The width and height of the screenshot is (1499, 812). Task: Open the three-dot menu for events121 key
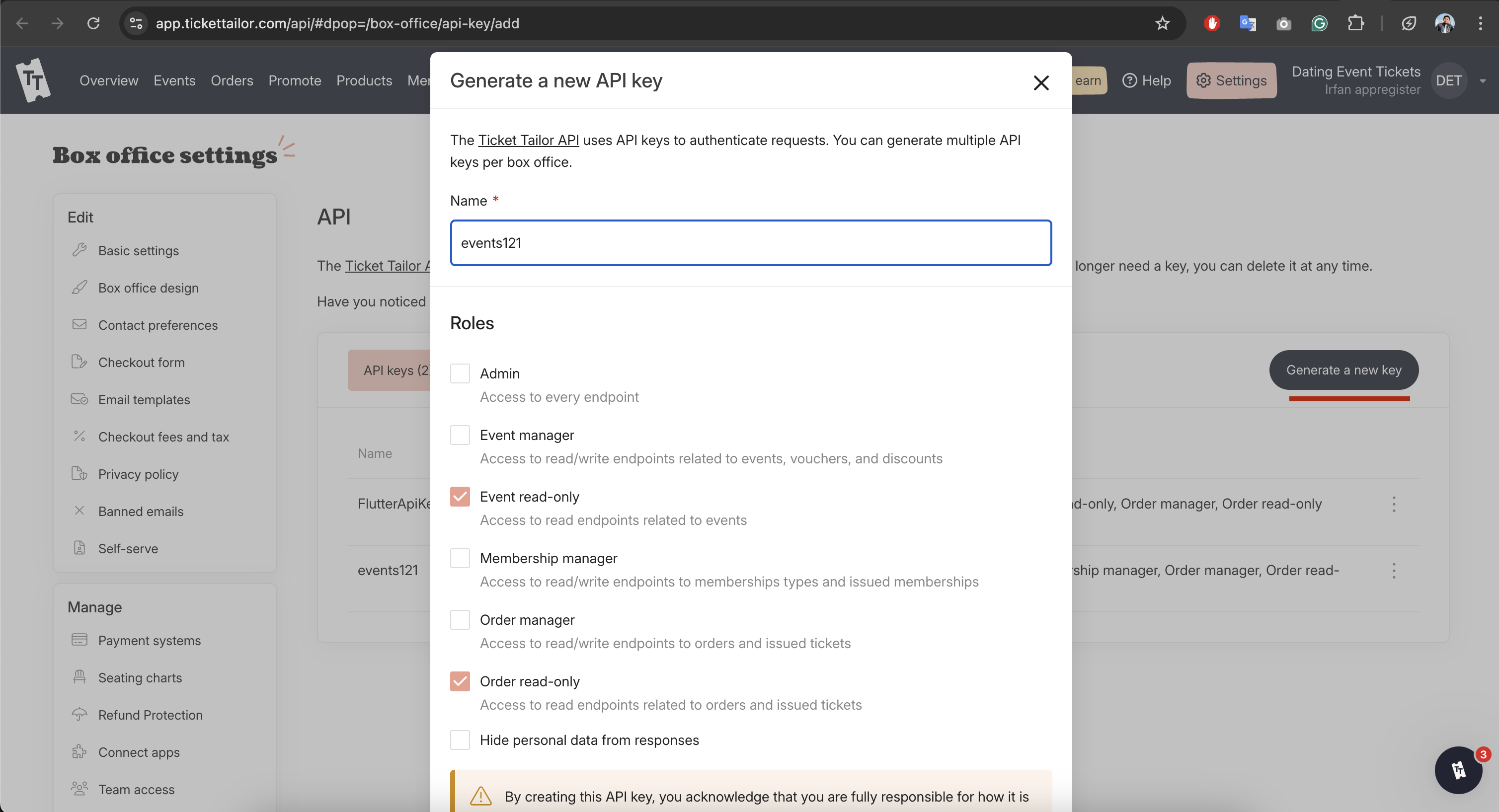[1394, 571]
